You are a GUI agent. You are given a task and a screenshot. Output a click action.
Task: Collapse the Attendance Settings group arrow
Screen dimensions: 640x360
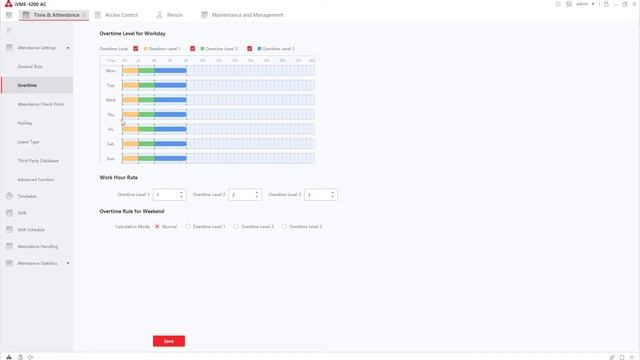(x=68, y=48)
